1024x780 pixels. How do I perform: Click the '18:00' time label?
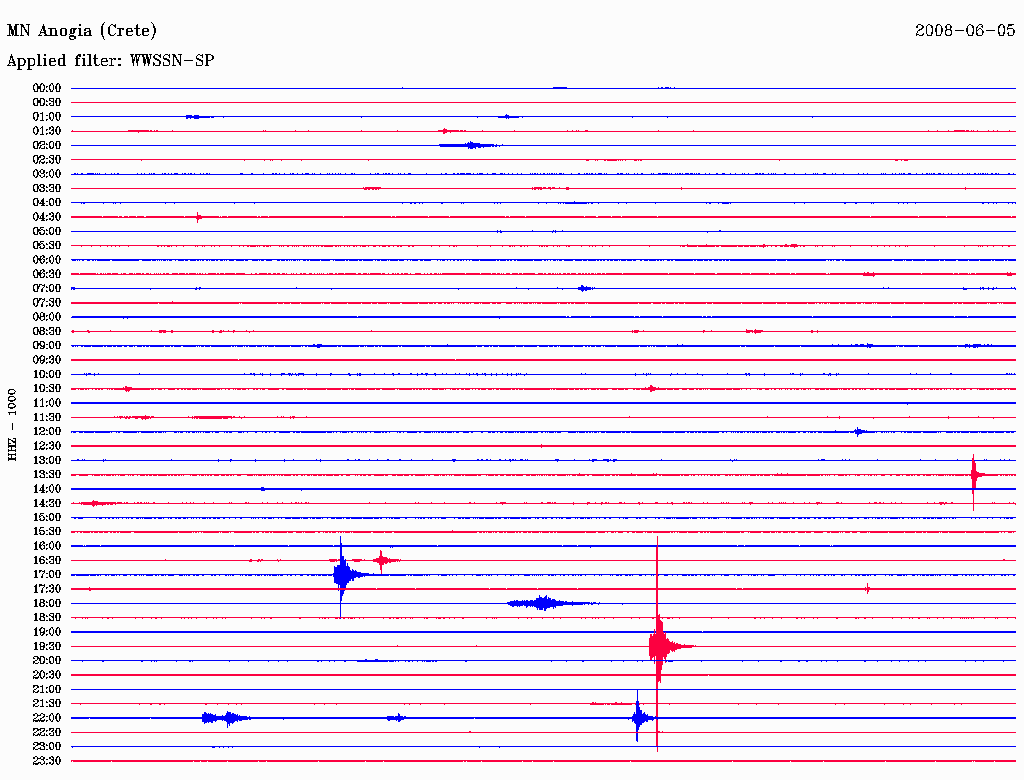click(x=47, y=604)
